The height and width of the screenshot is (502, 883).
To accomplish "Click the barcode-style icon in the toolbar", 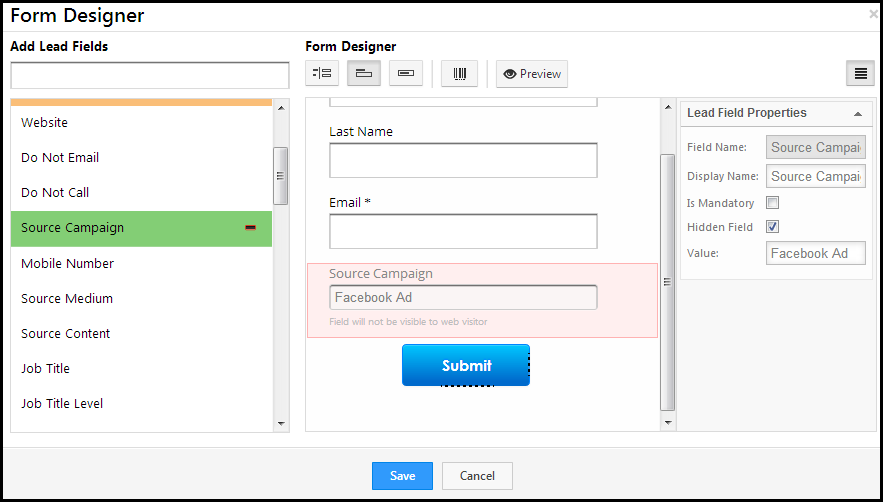I will tap(459, 74).
